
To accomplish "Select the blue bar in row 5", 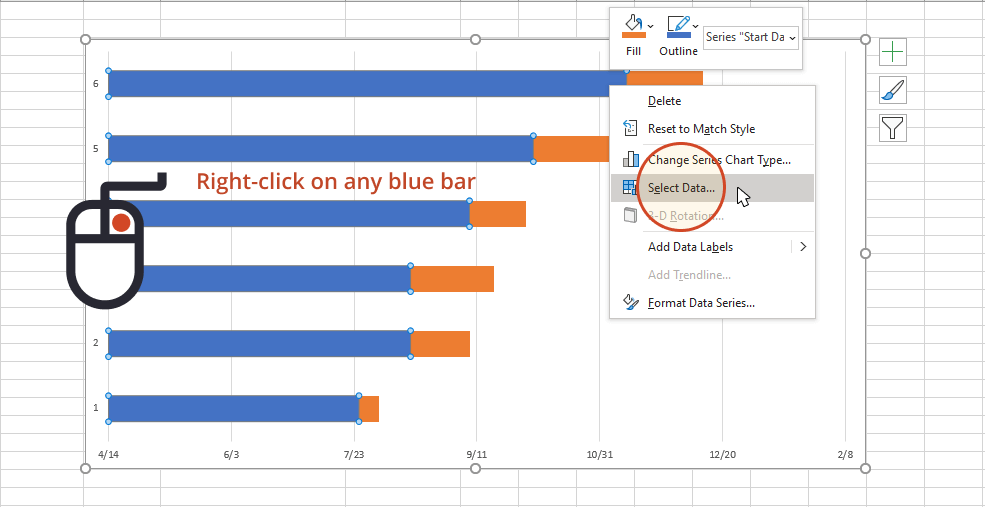I will tap(320, 148).
